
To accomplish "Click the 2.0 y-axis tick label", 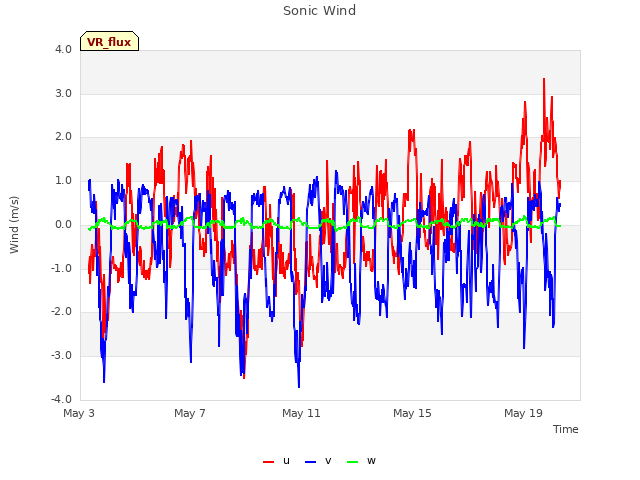I will pyautogui.click(x=63, y=137).
